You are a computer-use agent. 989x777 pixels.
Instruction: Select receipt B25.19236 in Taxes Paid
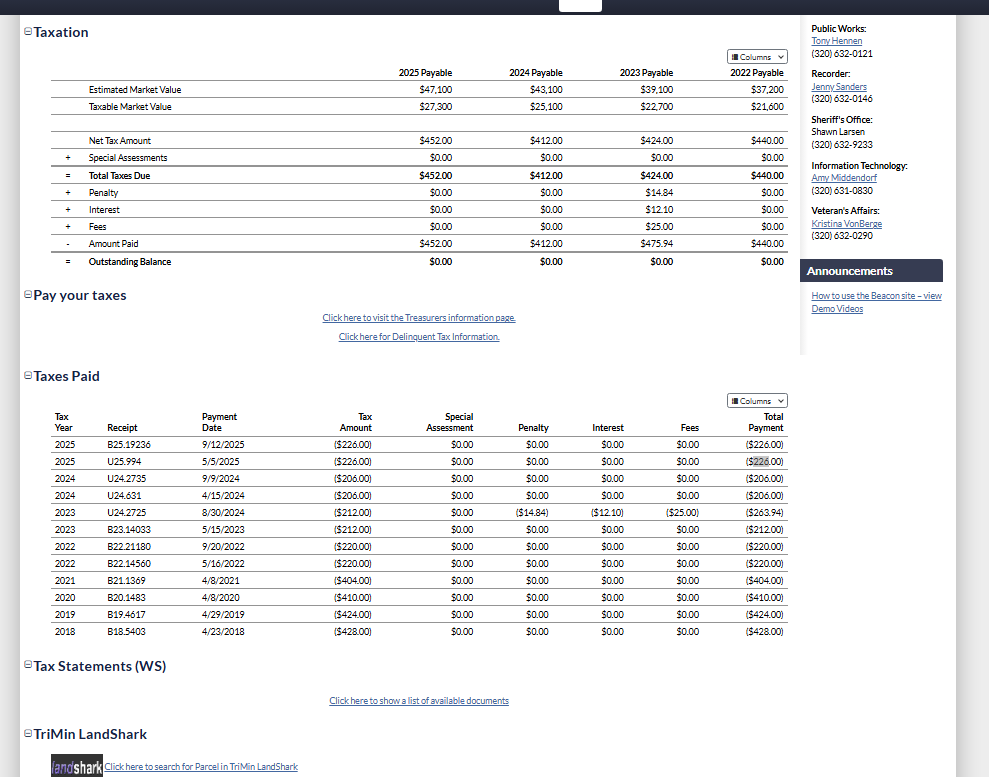pyautogui.click(x=129, y=445)
